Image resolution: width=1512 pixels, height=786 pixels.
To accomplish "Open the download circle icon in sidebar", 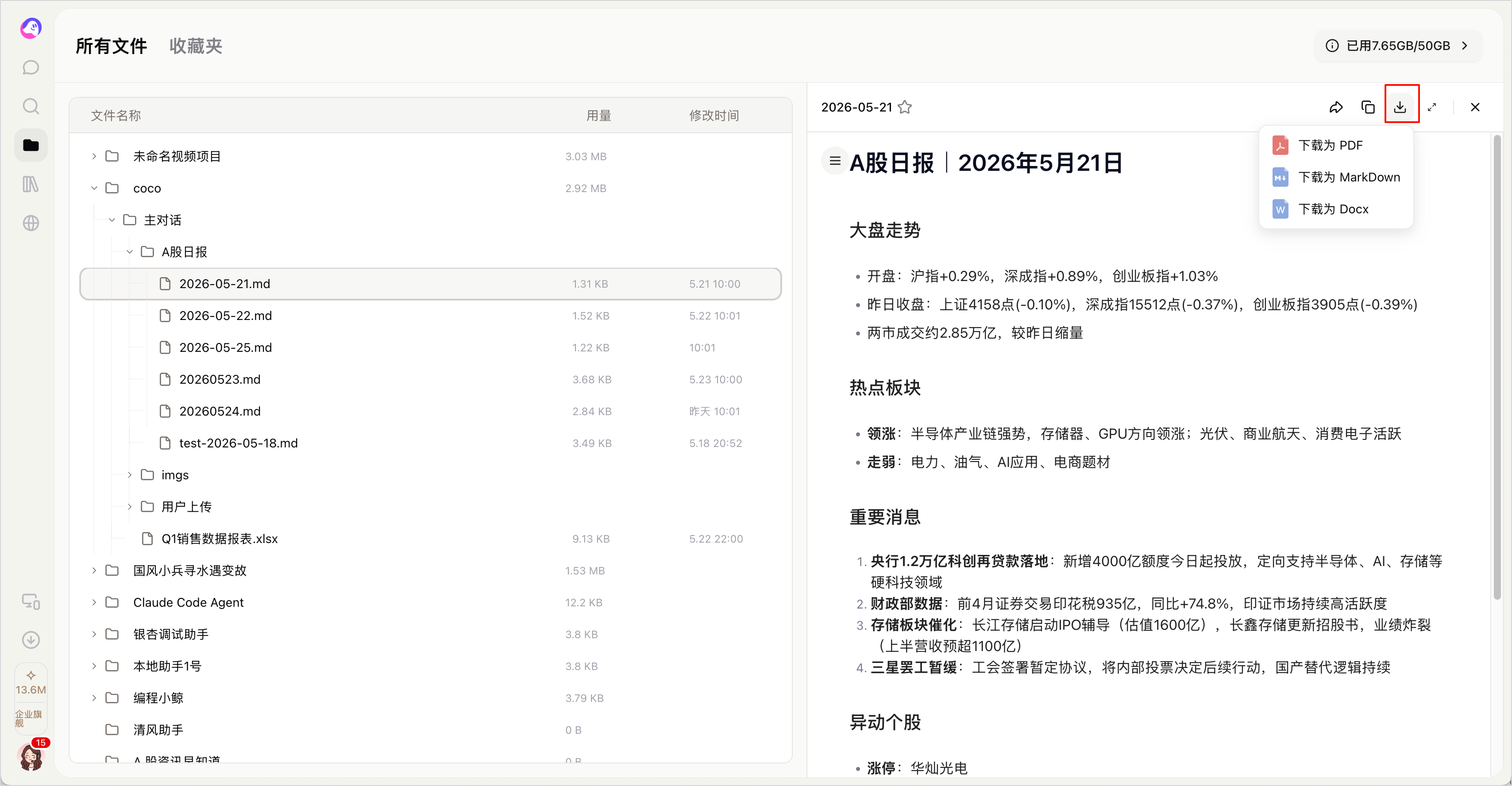I will 31,639.
